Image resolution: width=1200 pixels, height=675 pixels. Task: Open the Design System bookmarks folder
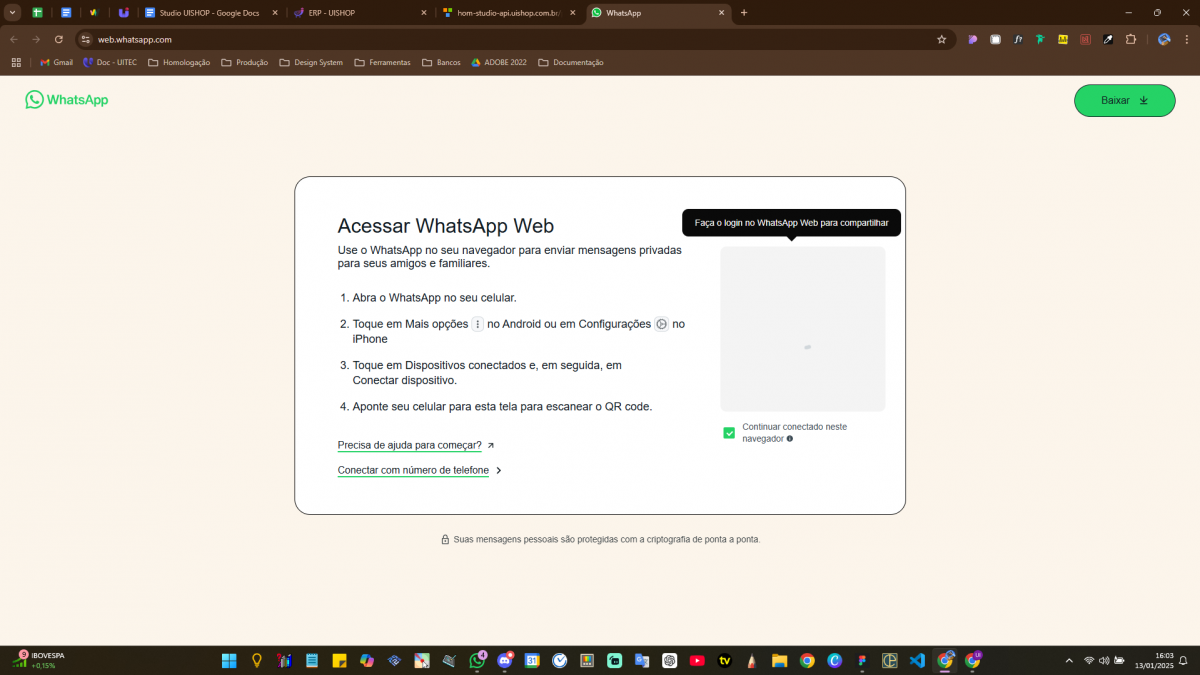pos(311,62)
